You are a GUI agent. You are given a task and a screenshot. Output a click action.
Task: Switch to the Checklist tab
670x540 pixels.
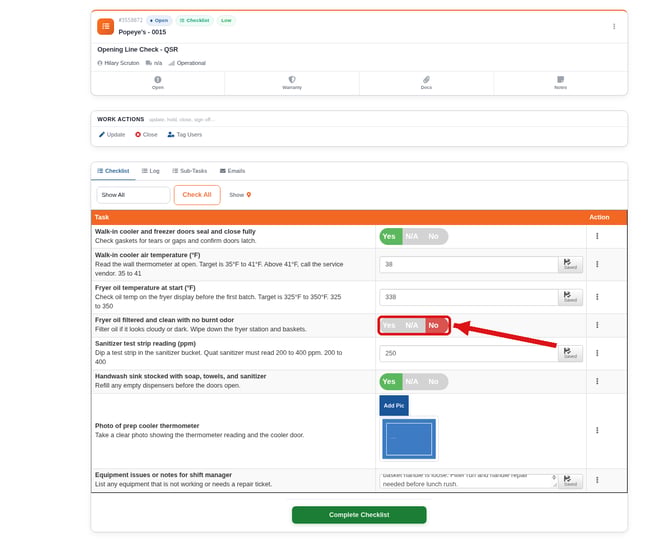113,171
